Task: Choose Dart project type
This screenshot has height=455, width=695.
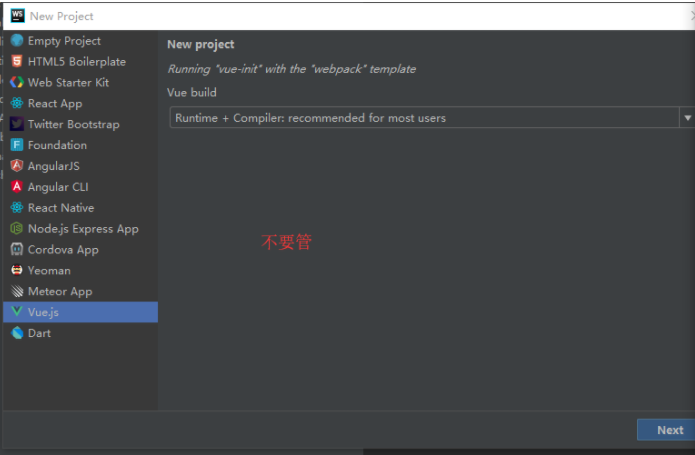Action: click(80, 333)
